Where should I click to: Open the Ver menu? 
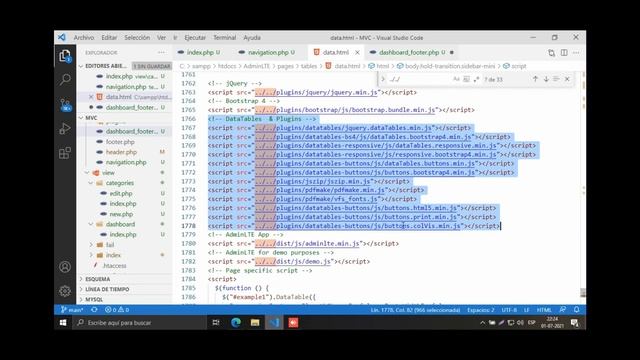tap(162, 38)
